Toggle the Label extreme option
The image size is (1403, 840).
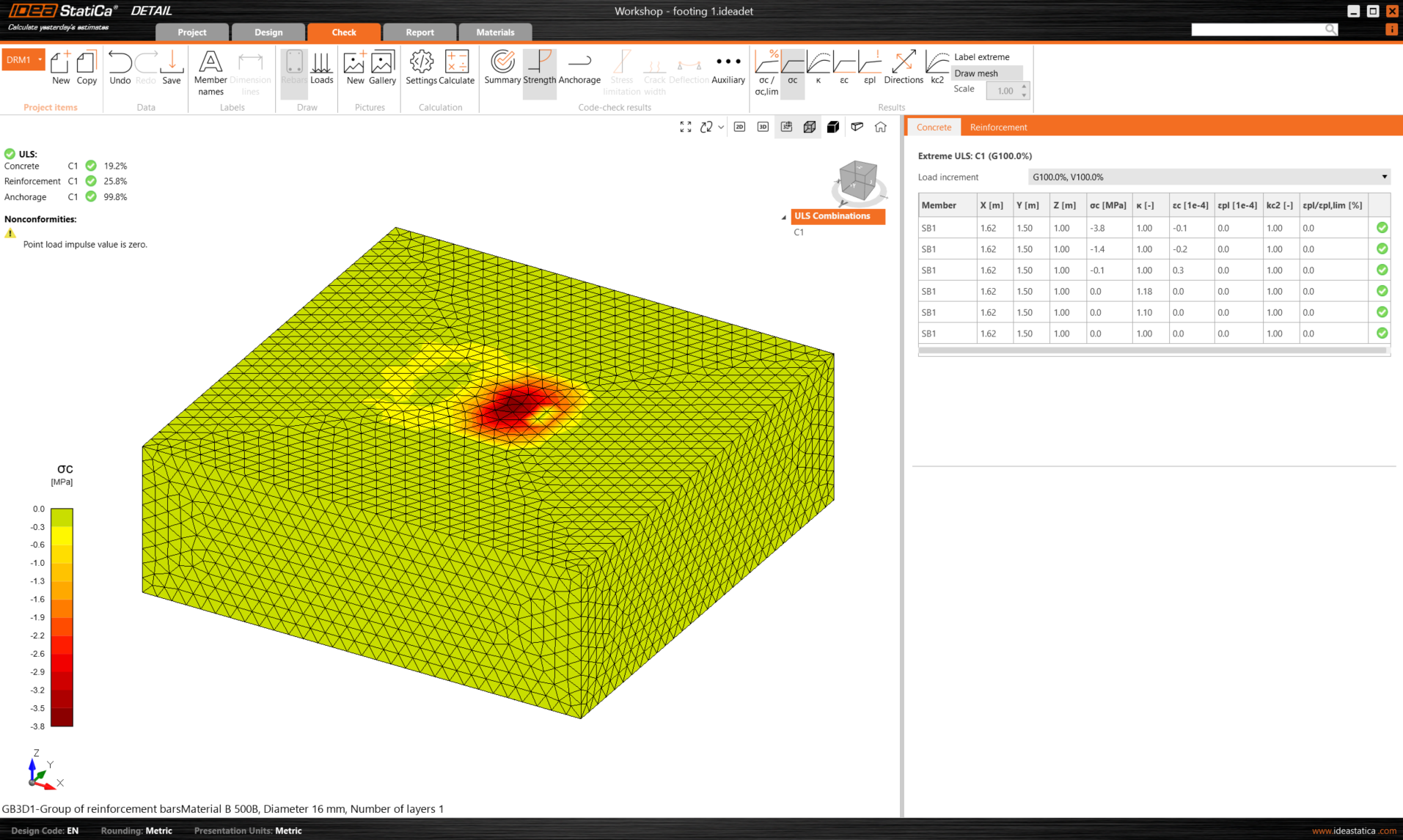[x=981, y=56]
